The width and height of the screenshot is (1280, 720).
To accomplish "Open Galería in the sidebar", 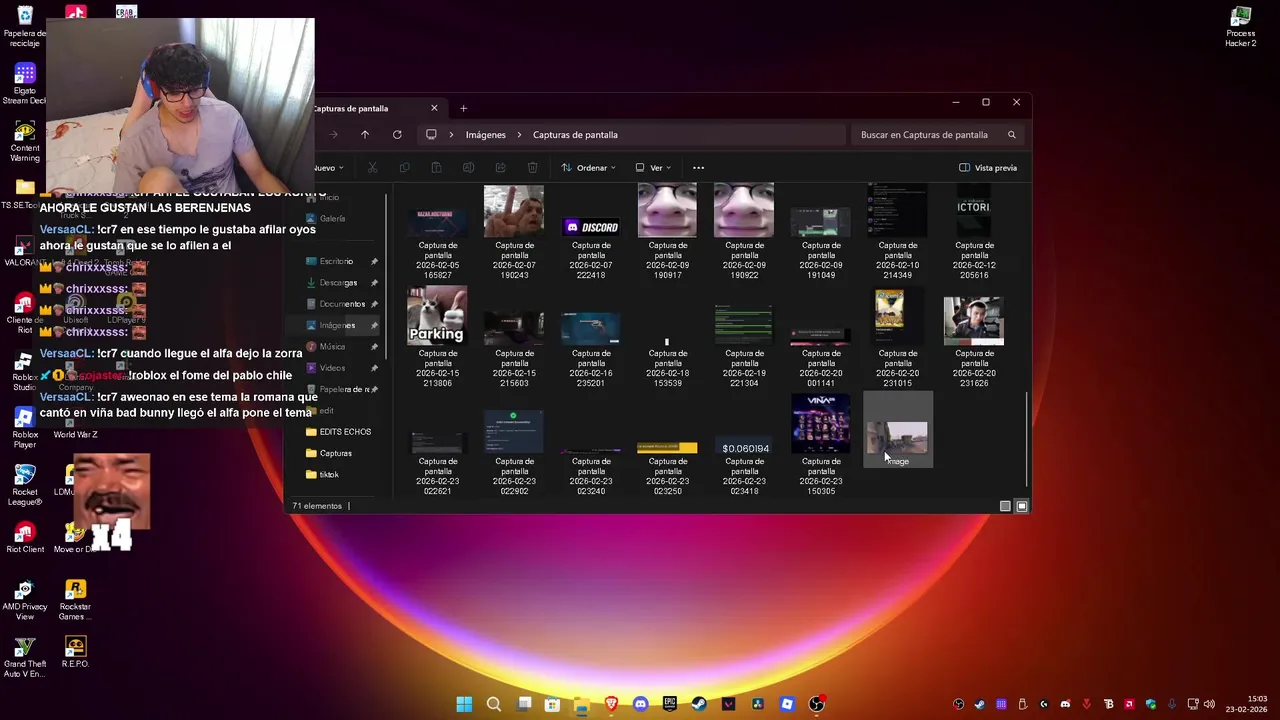I will (x=332, y=219).
